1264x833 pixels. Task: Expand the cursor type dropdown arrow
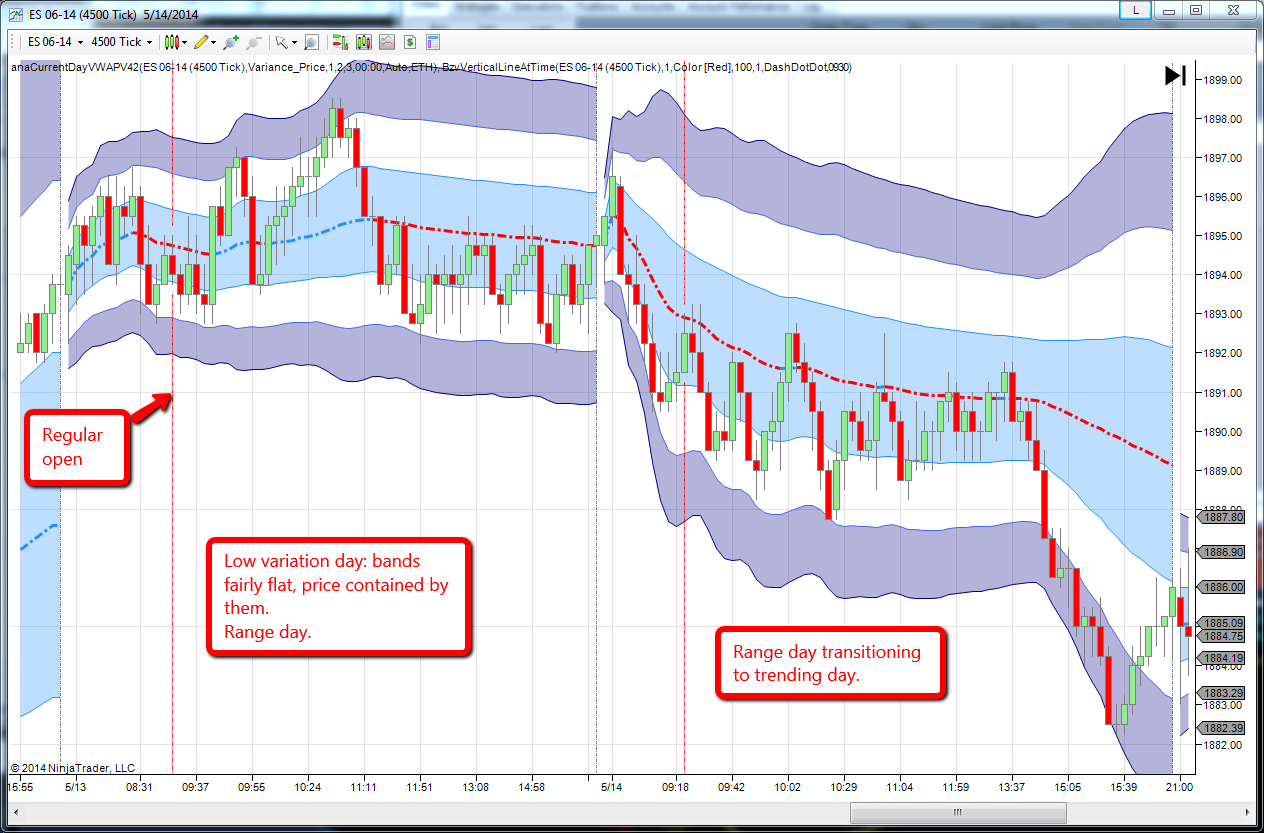pos(294,42)
